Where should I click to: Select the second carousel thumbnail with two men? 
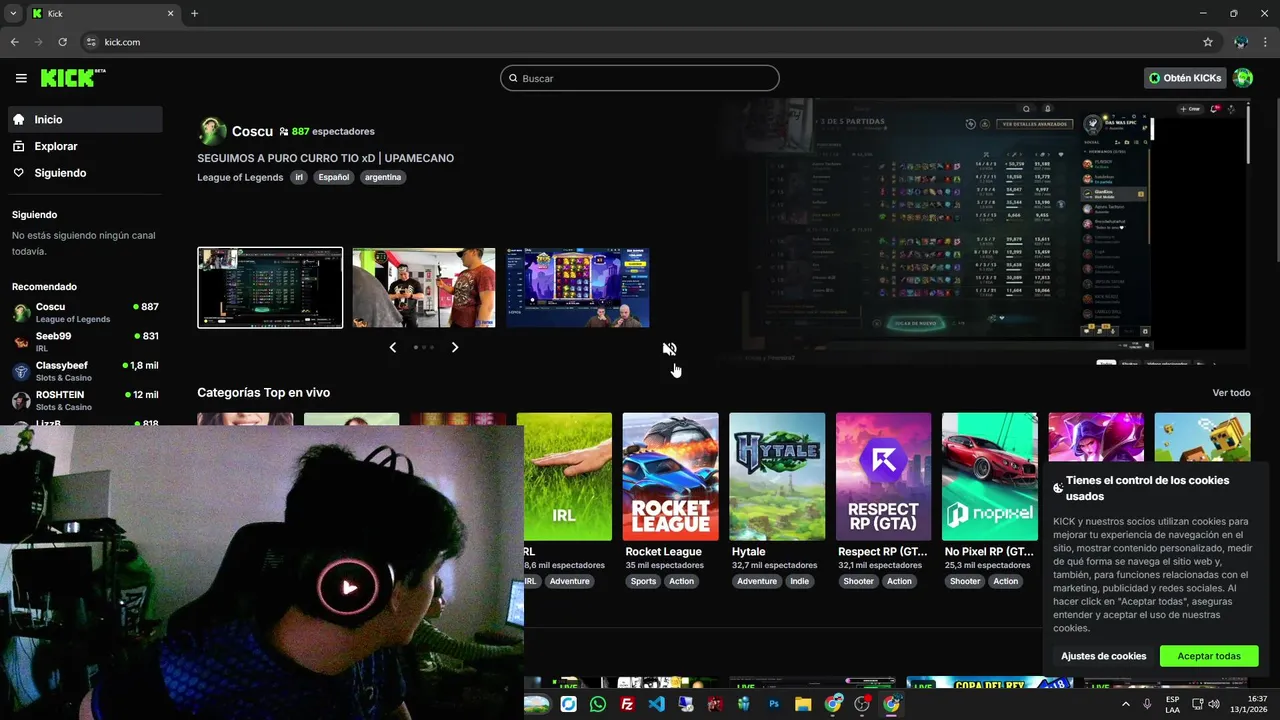click(x=424, y=288)
